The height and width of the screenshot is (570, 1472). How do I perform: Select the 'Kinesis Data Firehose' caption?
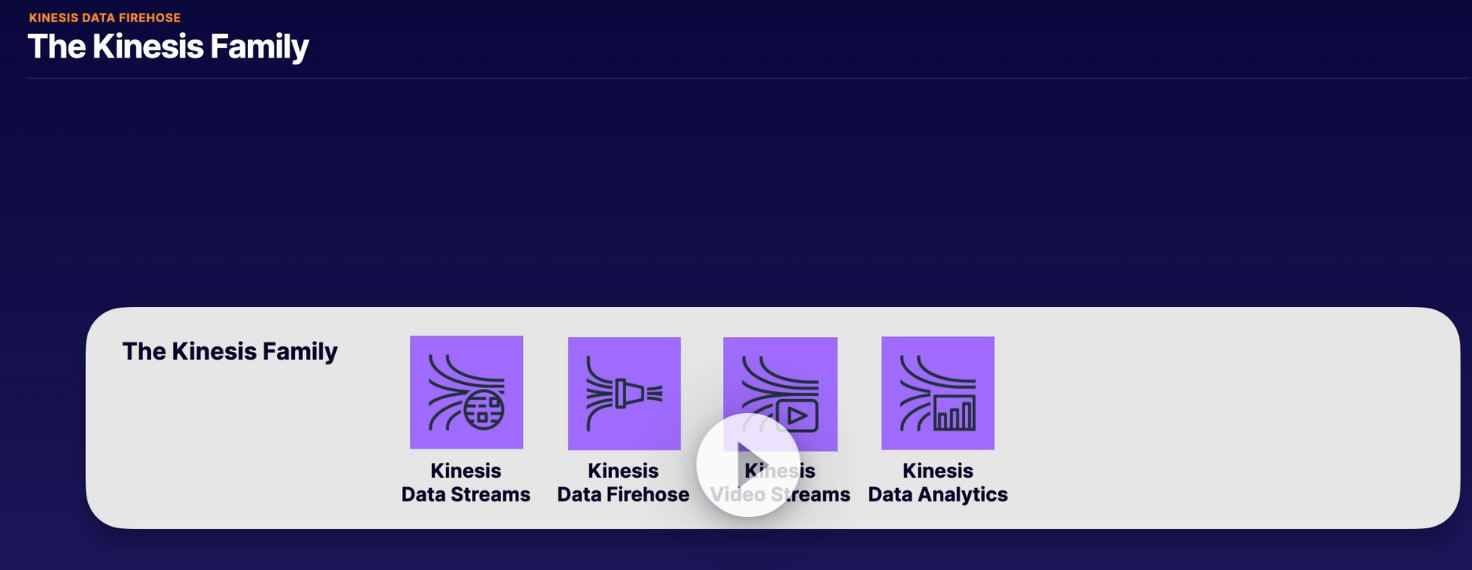[623, 482]
